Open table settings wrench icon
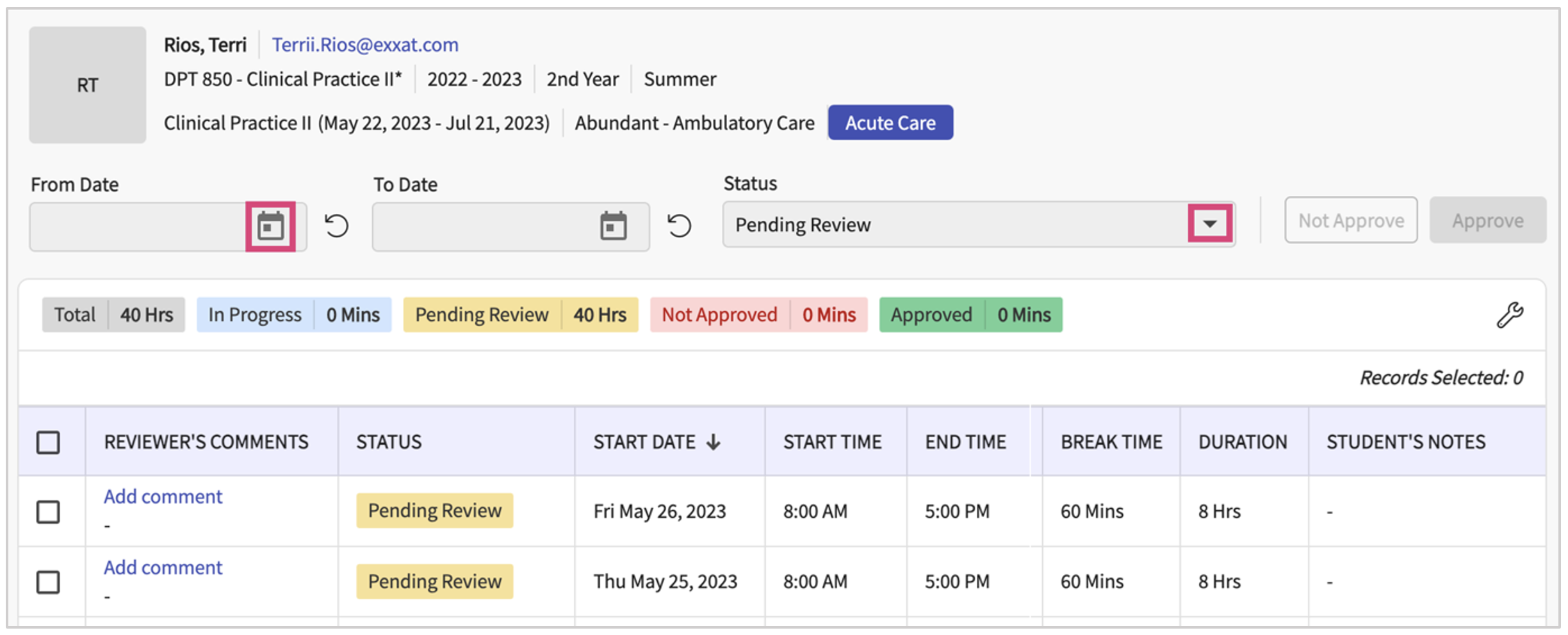This screenshot has height=635, width=1568. click(x=1509, y=315)
